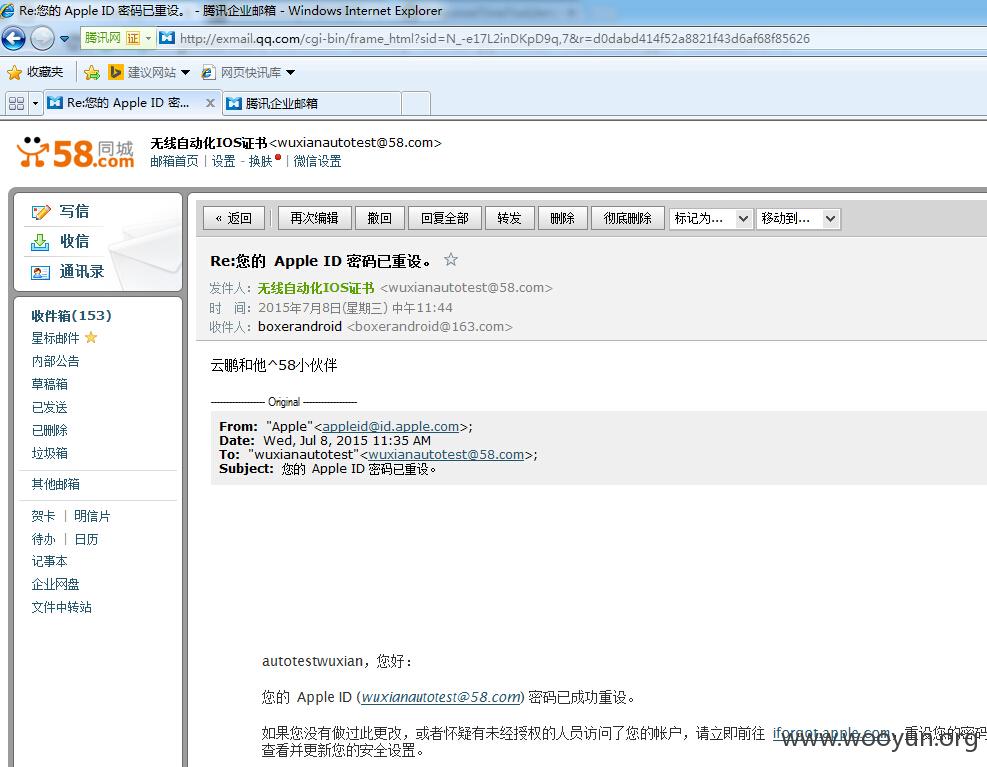
Task: Click the 再次编辑 button
Action: pos(314,219)
